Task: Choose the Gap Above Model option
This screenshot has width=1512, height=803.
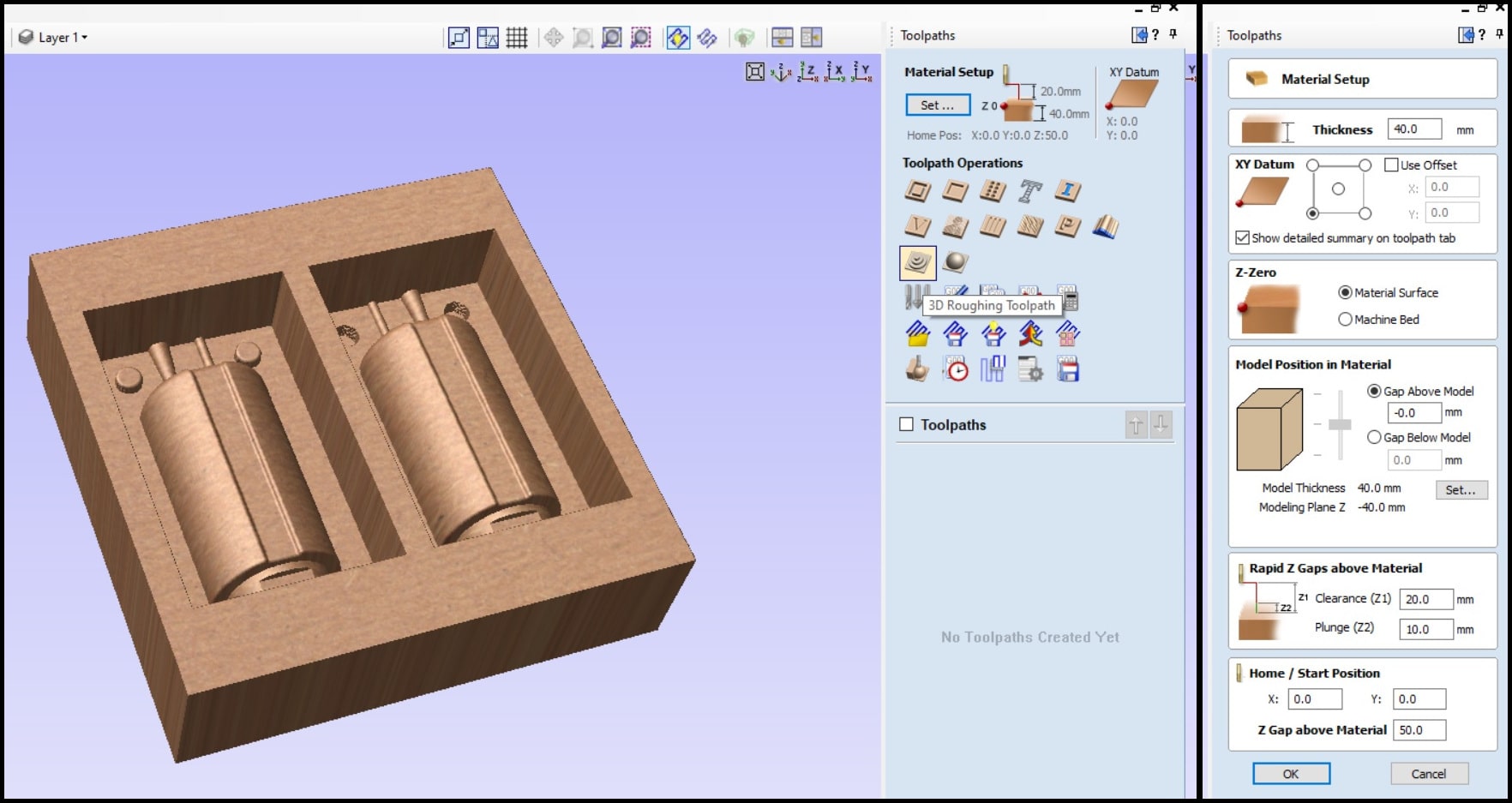Action: 1374,391
